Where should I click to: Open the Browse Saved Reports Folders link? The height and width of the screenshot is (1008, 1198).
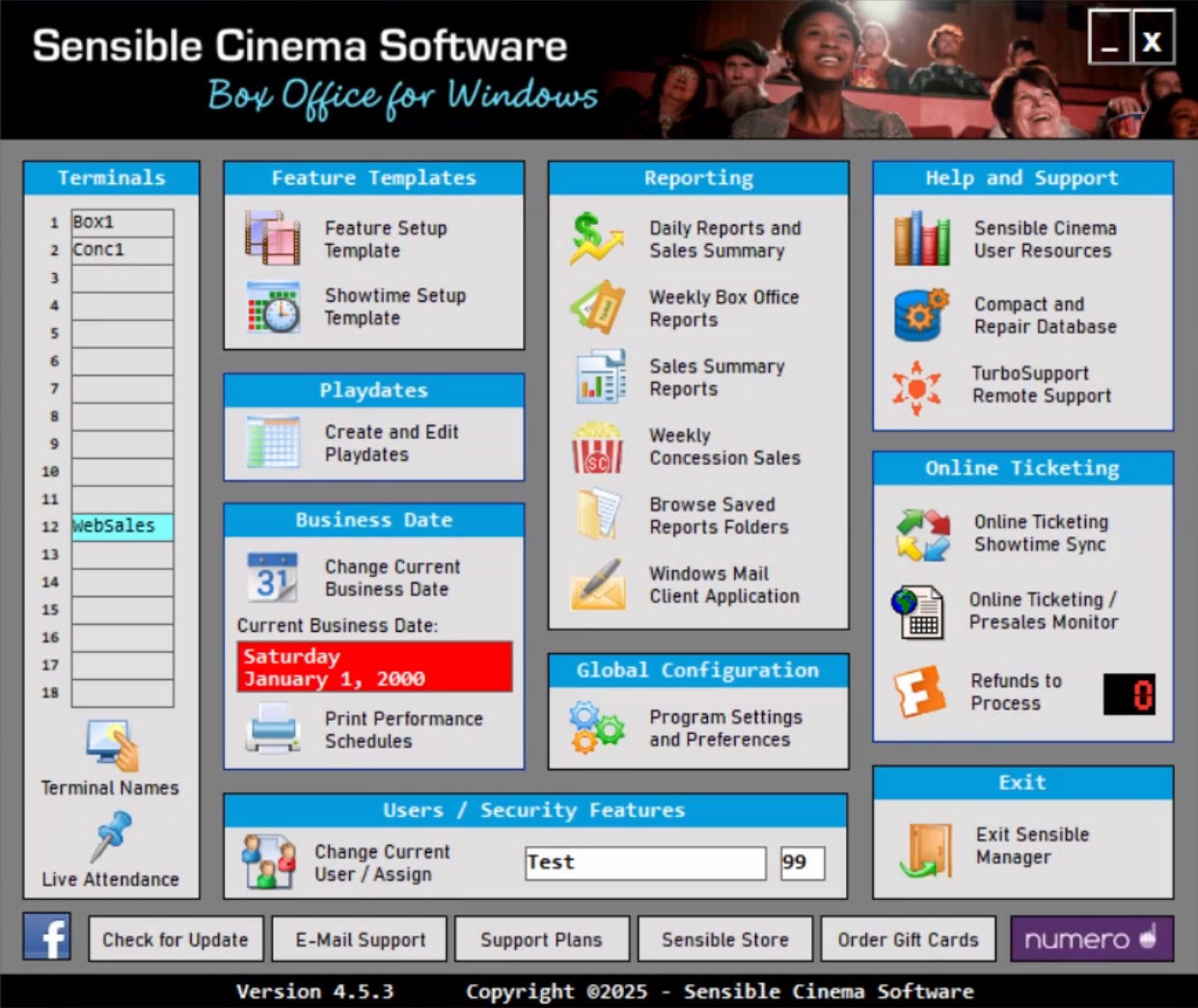pos(718,516)
